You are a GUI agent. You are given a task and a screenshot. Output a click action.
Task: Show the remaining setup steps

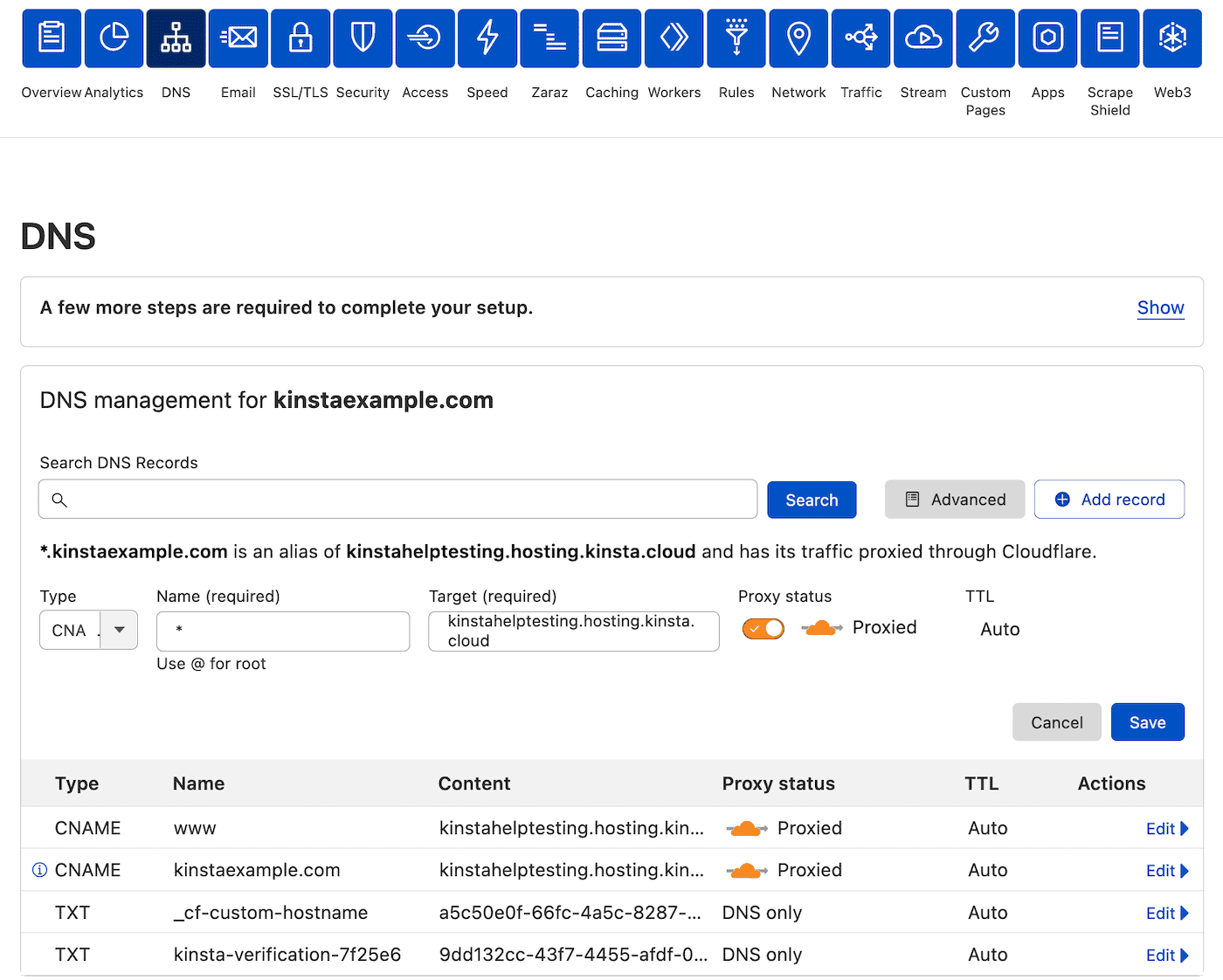(x=1160, y=307)
